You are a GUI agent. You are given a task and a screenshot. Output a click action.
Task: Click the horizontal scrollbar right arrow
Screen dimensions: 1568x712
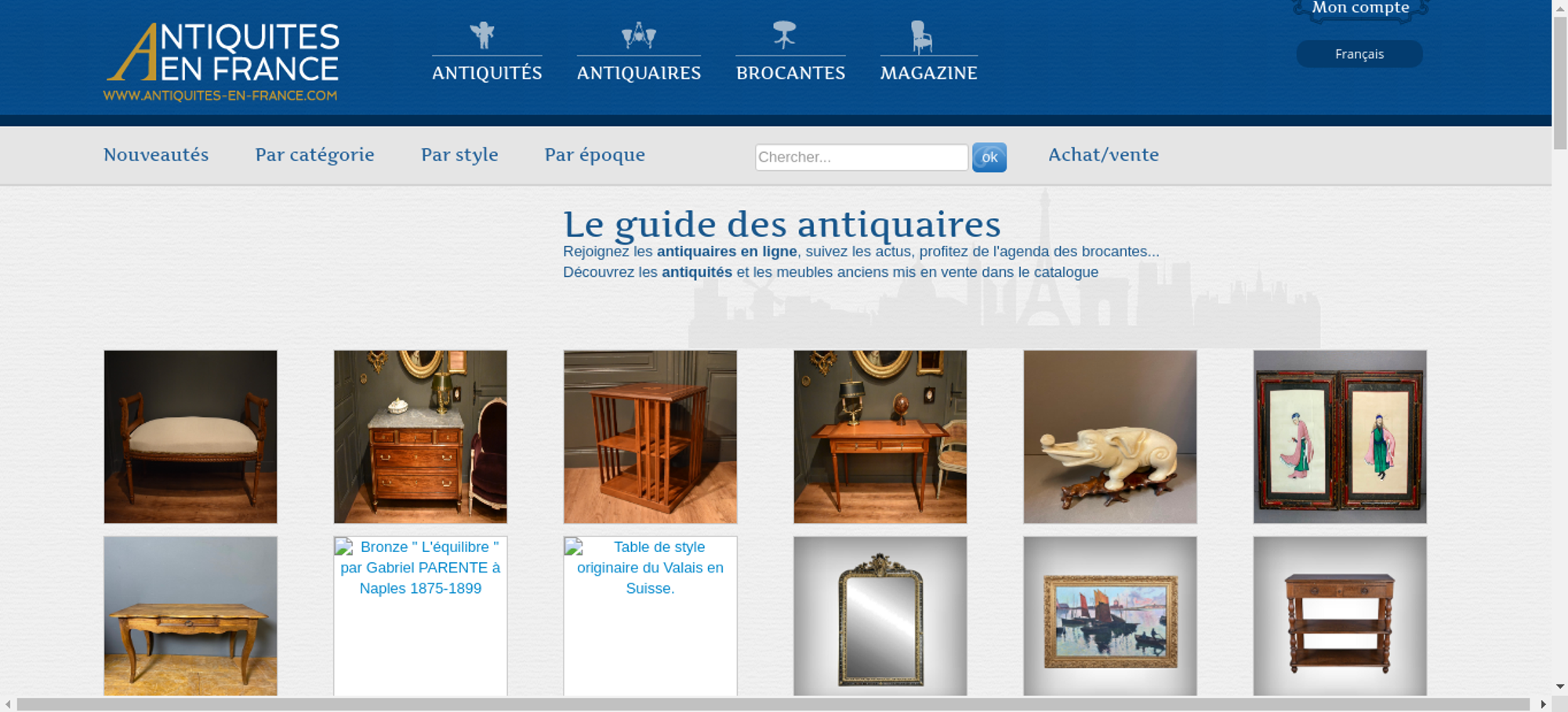pos(1543,704)
